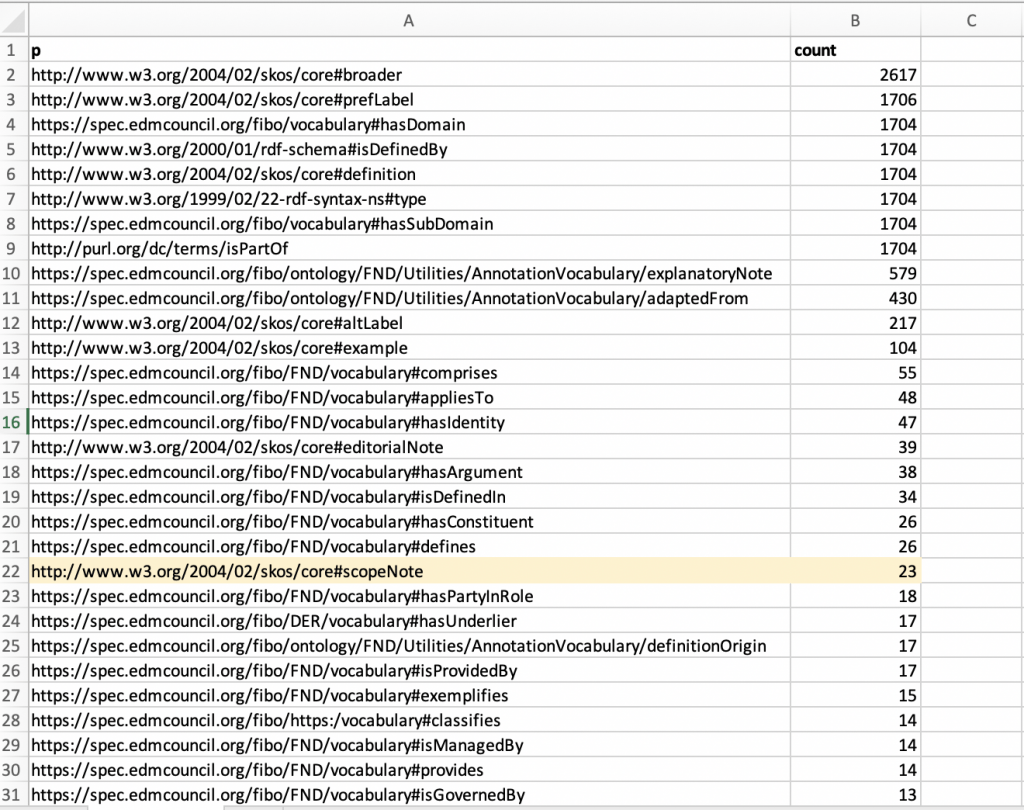Viewport: 1024px width, 810px height.
Task: Select row 16 header
Action: pyautogui.click(x=14, y=423)
